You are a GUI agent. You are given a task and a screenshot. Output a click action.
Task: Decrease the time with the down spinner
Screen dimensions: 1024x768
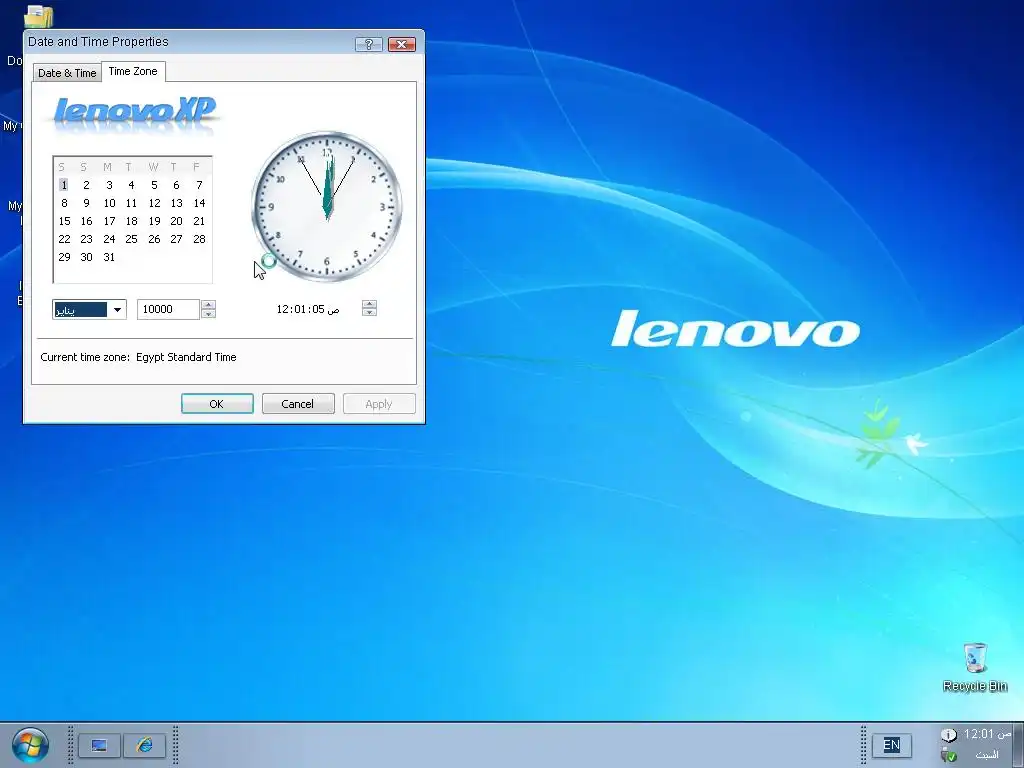pyautogui.click(x=369, y=312)
